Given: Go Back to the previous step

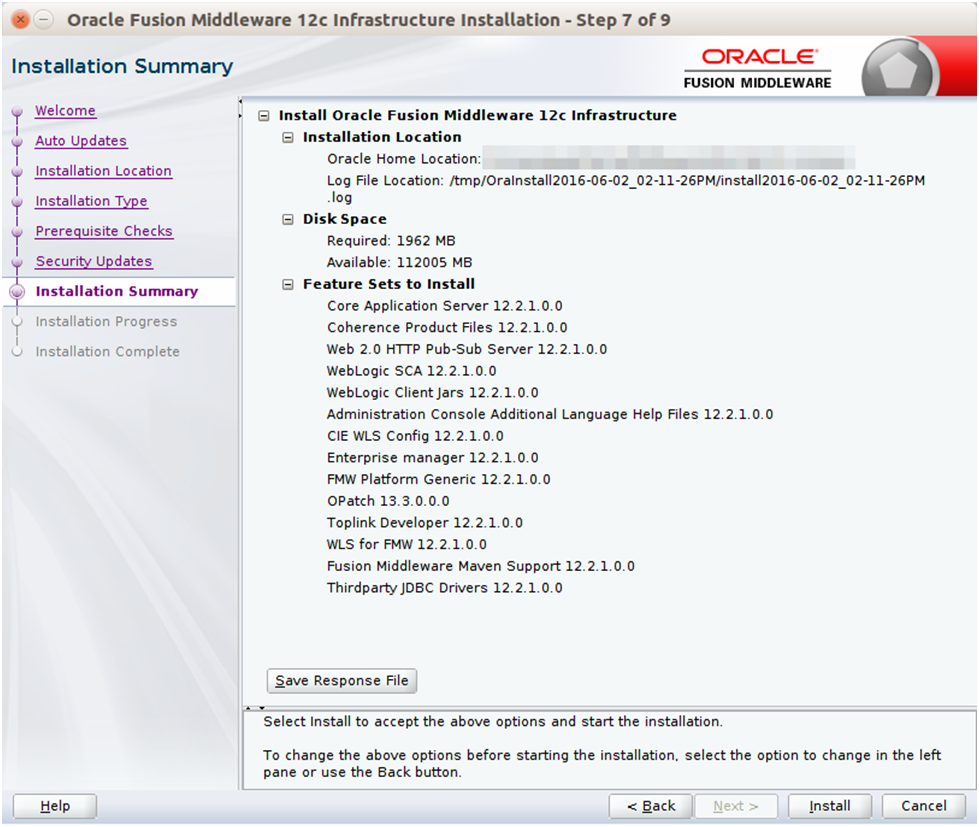Looking at the screenshot, I should 651,806.
